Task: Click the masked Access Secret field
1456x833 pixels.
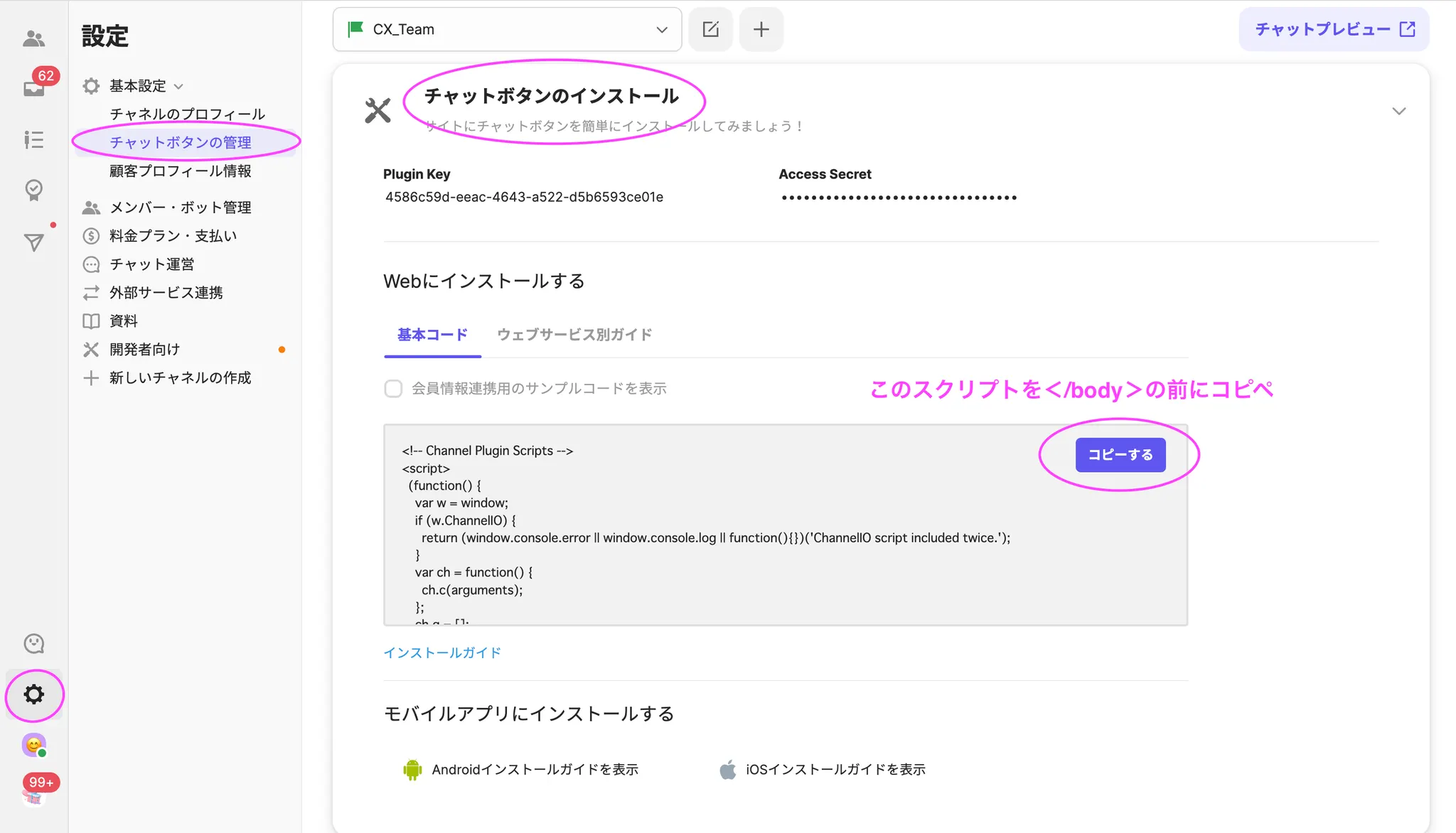Action: (899, 198)
